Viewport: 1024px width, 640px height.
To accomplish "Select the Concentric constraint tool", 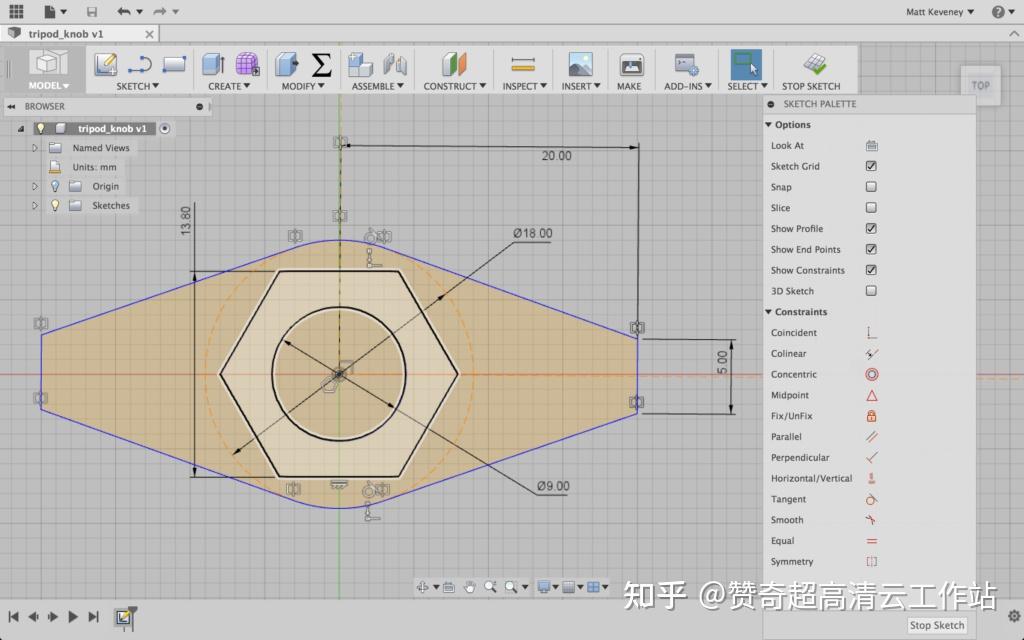I will (x=871, y=374).
